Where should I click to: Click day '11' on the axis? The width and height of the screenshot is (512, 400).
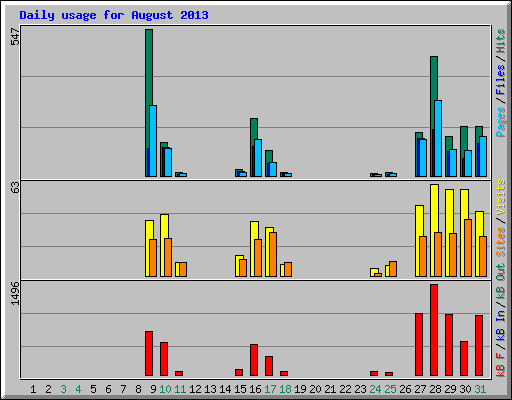click(x=180, y=389)
